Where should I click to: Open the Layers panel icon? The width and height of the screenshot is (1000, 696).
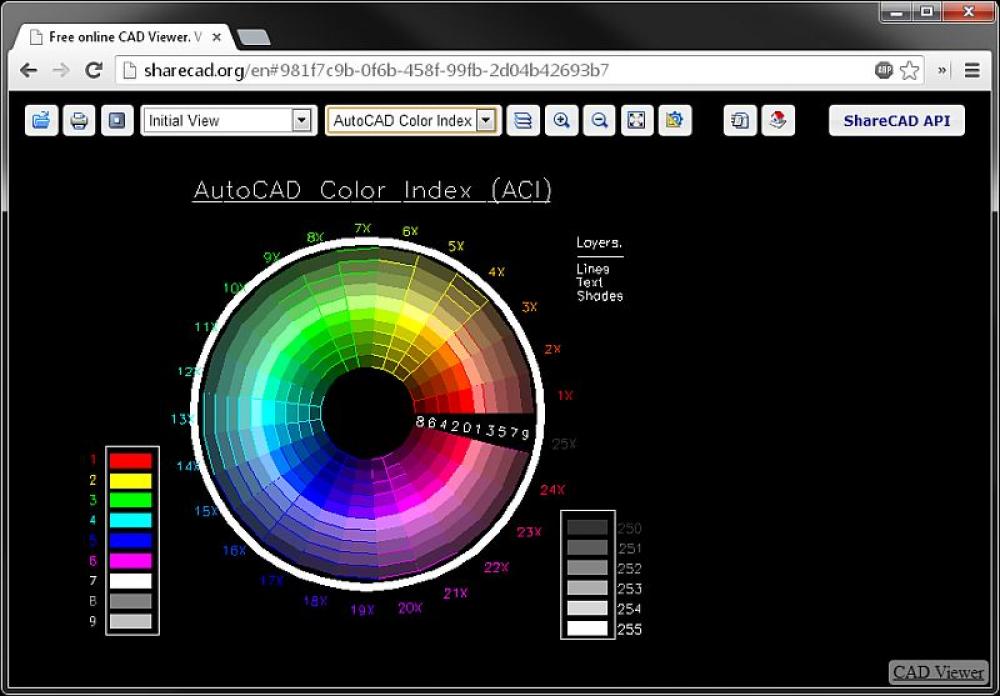point(522,120)
